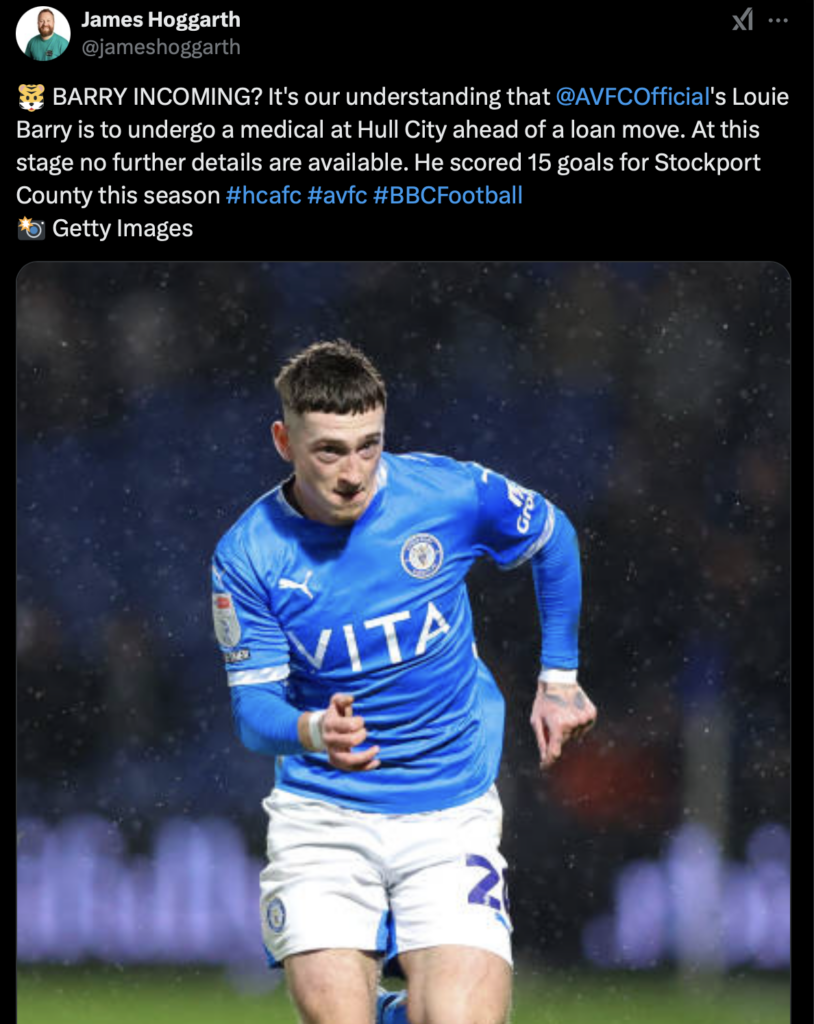Viewport: 814px width, 1024px height.
Task: Open the #BBCFootball hashtag
Action: coord(448,195)
